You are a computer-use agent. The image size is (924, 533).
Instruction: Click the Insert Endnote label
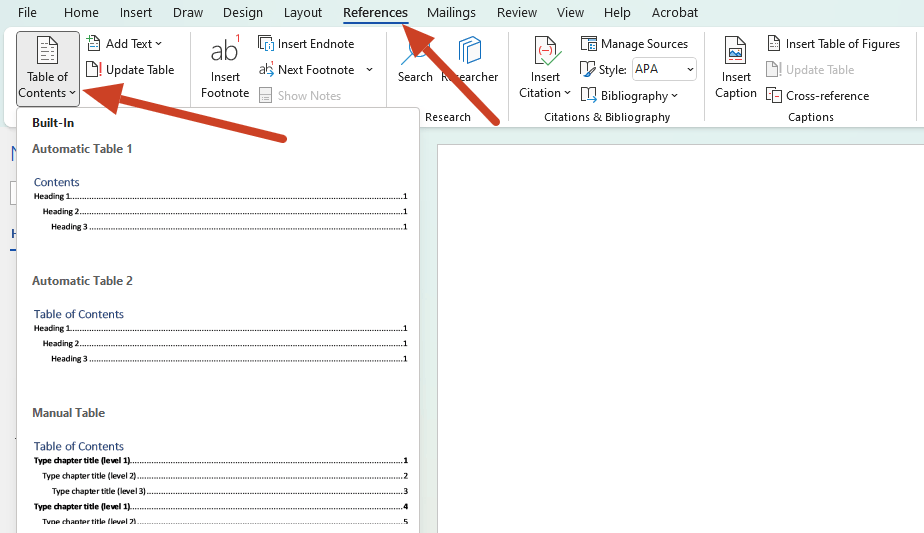click(316, 44)
